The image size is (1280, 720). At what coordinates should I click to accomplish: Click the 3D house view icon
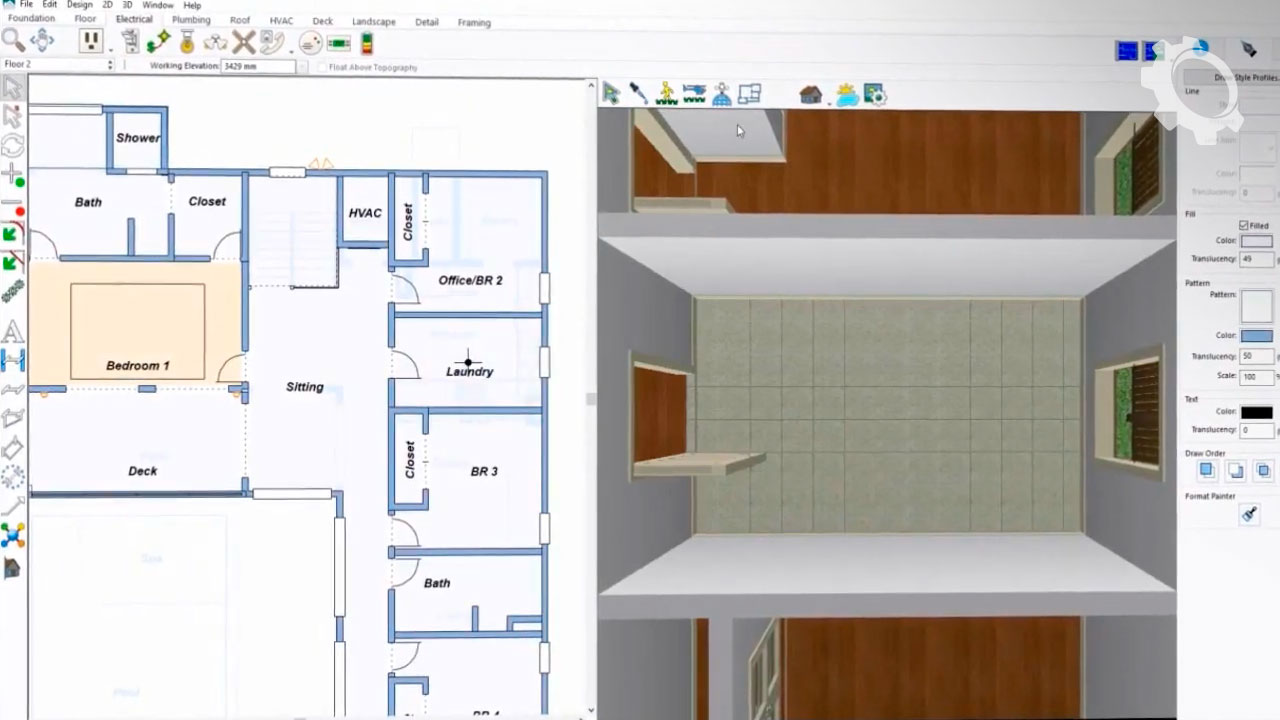pyautogui.click(x=810, y=95)
